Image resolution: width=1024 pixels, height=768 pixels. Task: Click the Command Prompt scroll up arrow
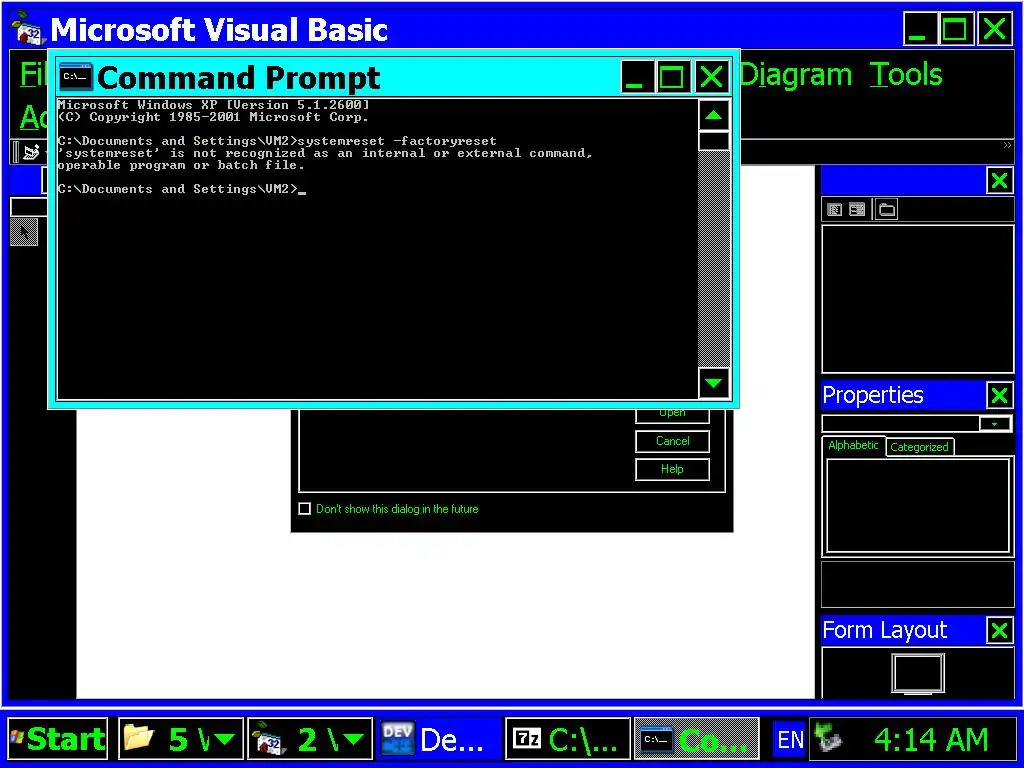[713, 116]
